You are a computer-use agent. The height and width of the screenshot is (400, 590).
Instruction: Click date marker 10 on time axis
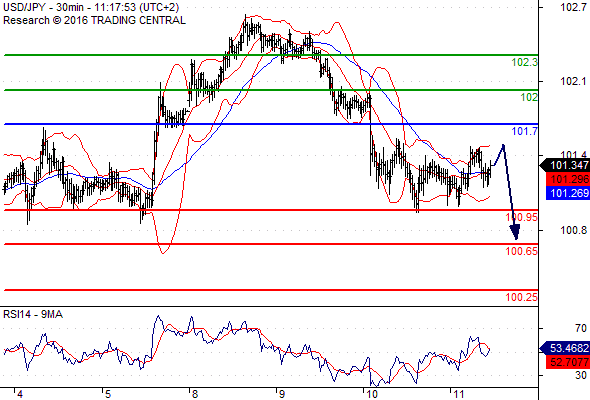coord(372,394)
